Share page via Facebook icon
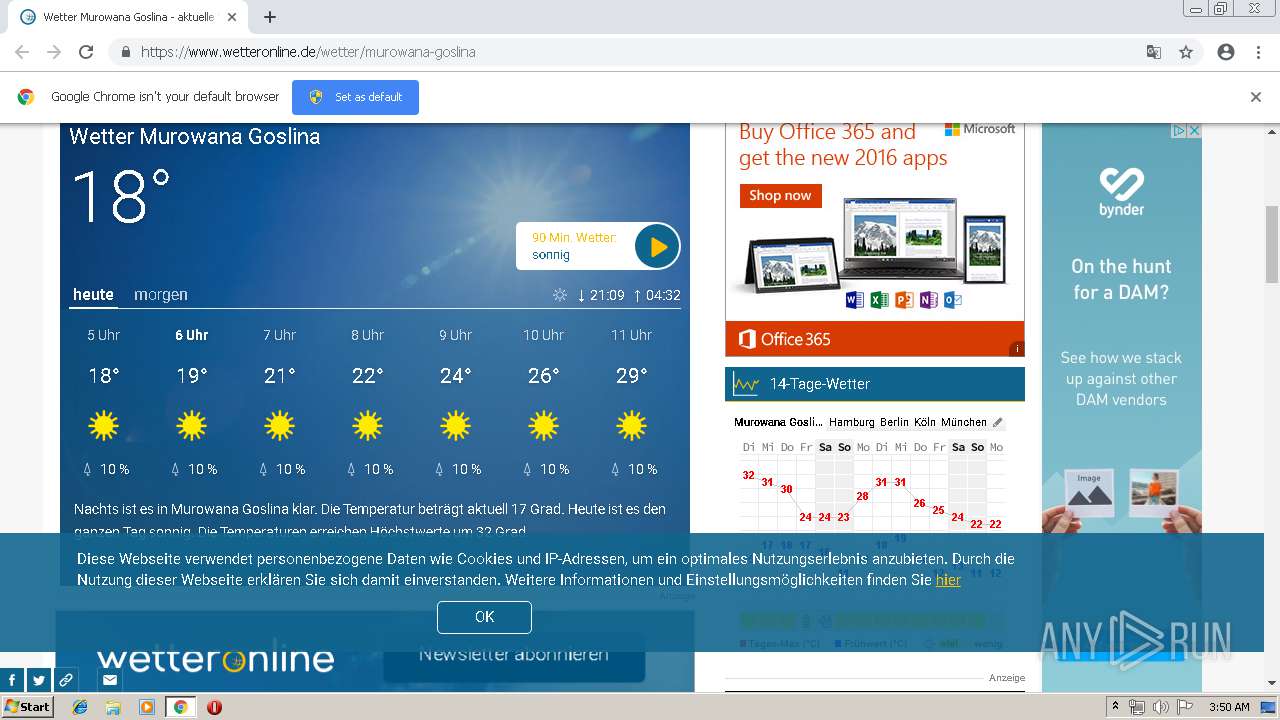Viewport: 1280px width, 720px height. coord(12,680)
